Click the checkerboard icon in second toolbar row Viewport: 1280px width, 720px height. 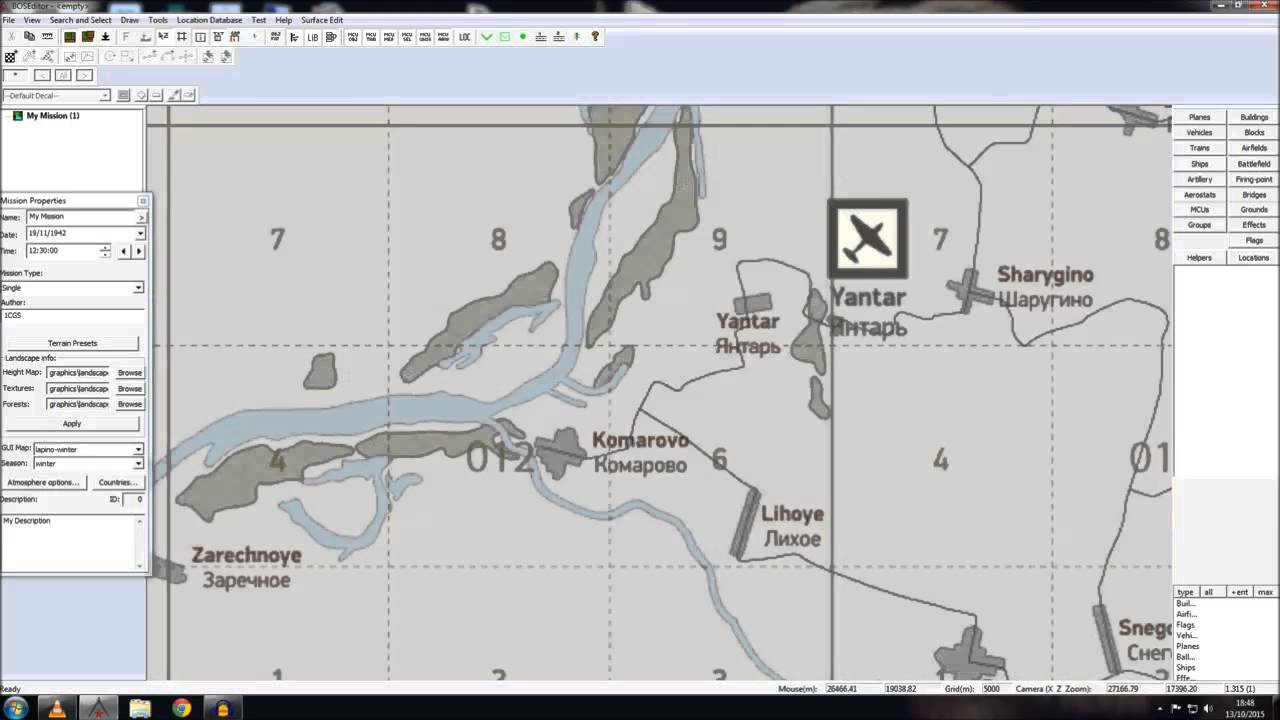11,57
